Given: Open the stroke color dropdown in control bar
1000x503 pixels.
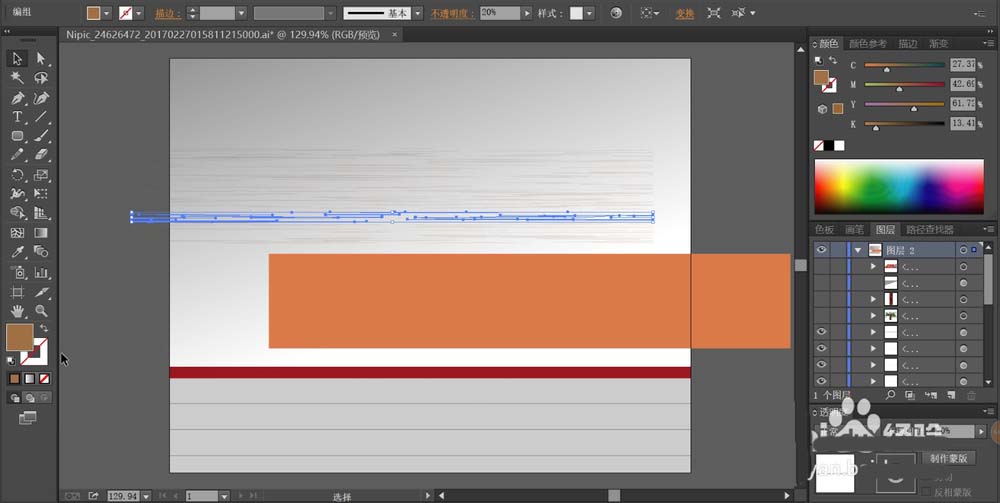Looking at the screenshot, I should tap(139, 13).
